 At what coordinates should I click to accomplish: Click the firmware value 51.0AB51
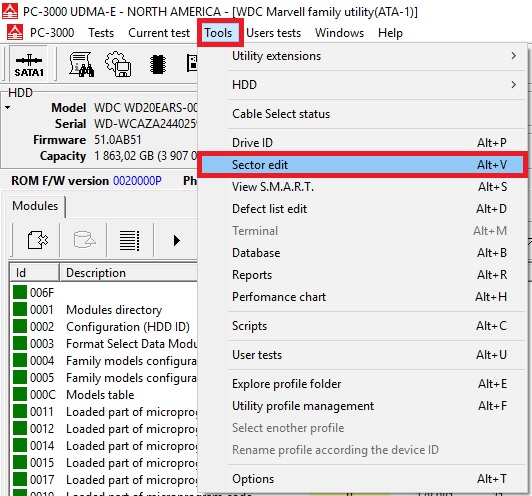point(117,140)
